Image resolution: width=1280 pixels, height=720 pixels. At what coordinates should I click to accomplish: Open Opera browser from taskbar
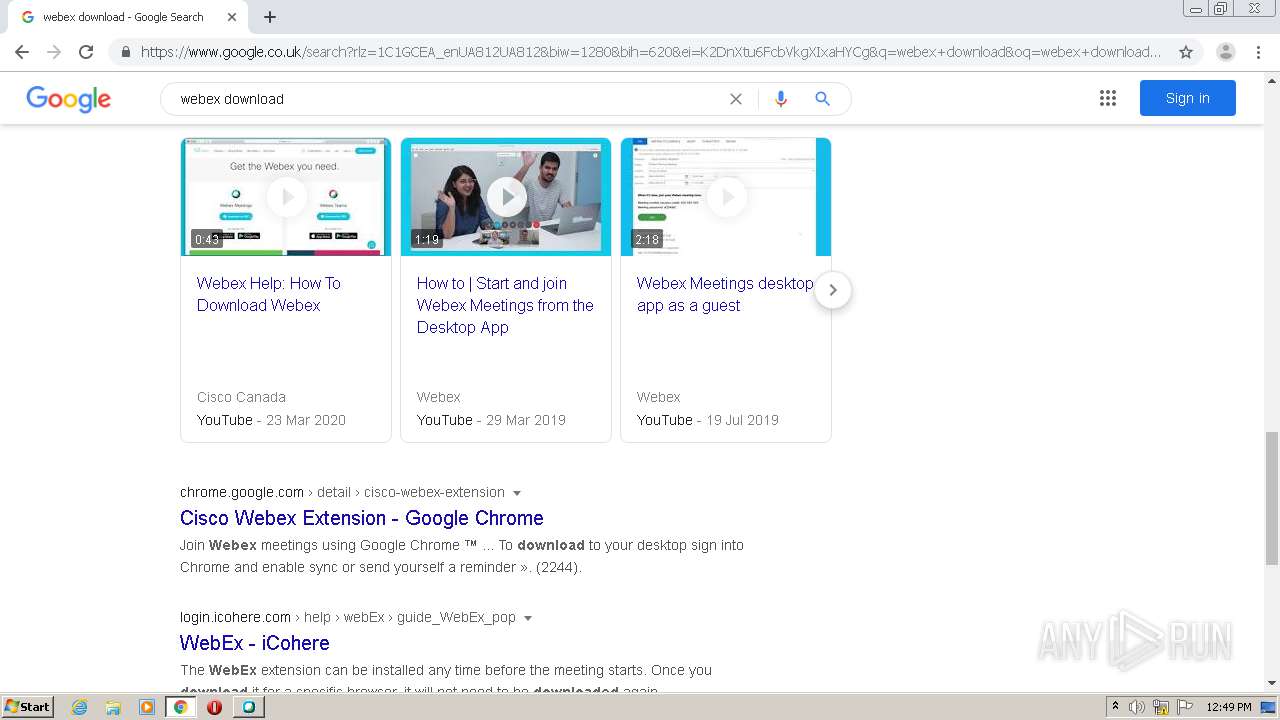214,707
